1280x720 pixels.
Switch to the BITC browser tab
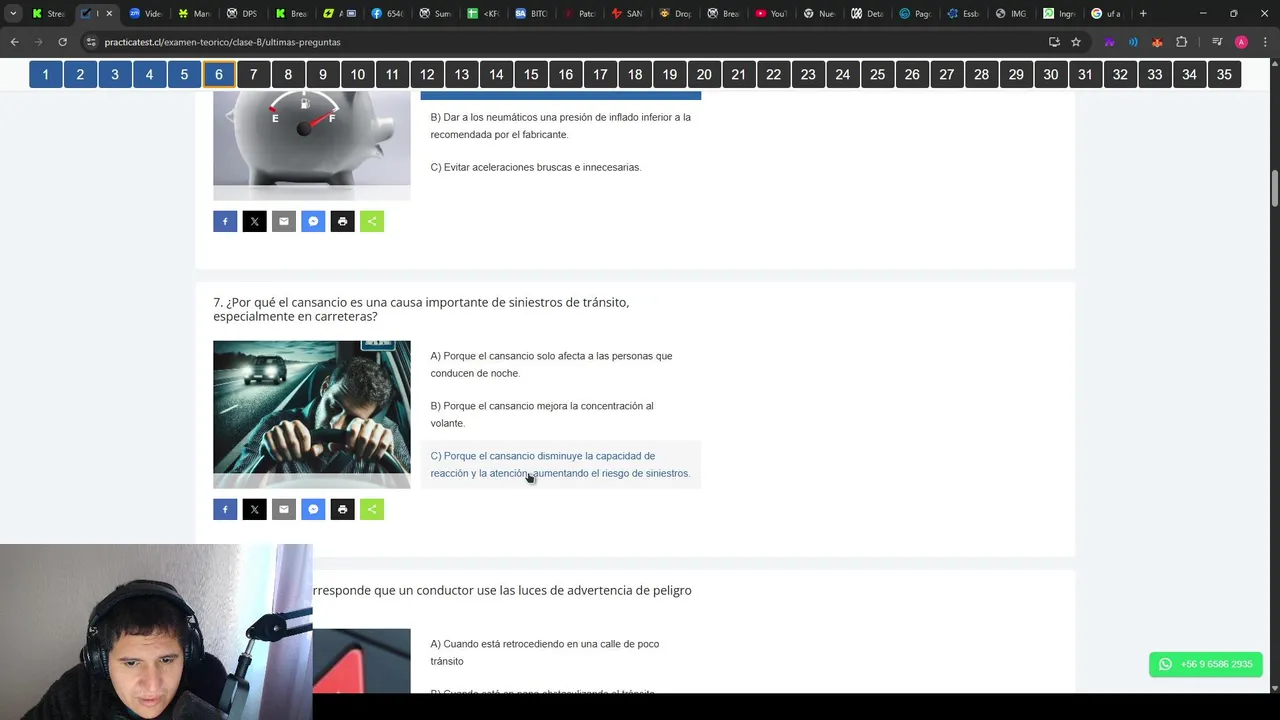click(531, 14)
